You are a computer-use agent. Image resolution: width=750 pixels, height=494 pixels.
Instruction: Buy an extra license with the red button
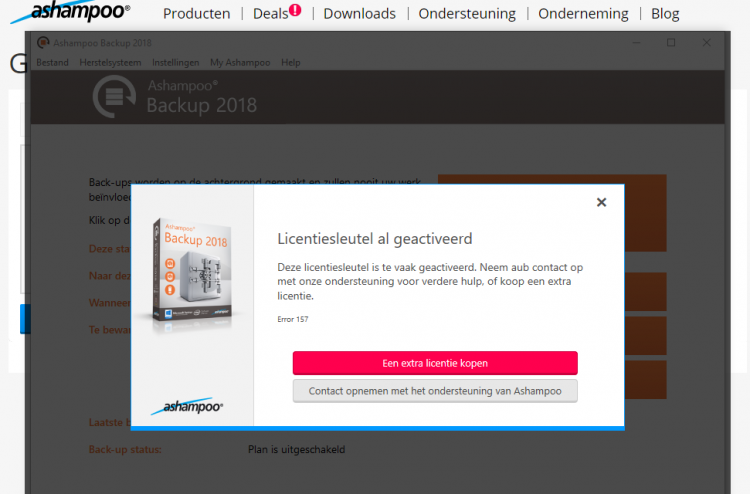(x=435, y=363)
